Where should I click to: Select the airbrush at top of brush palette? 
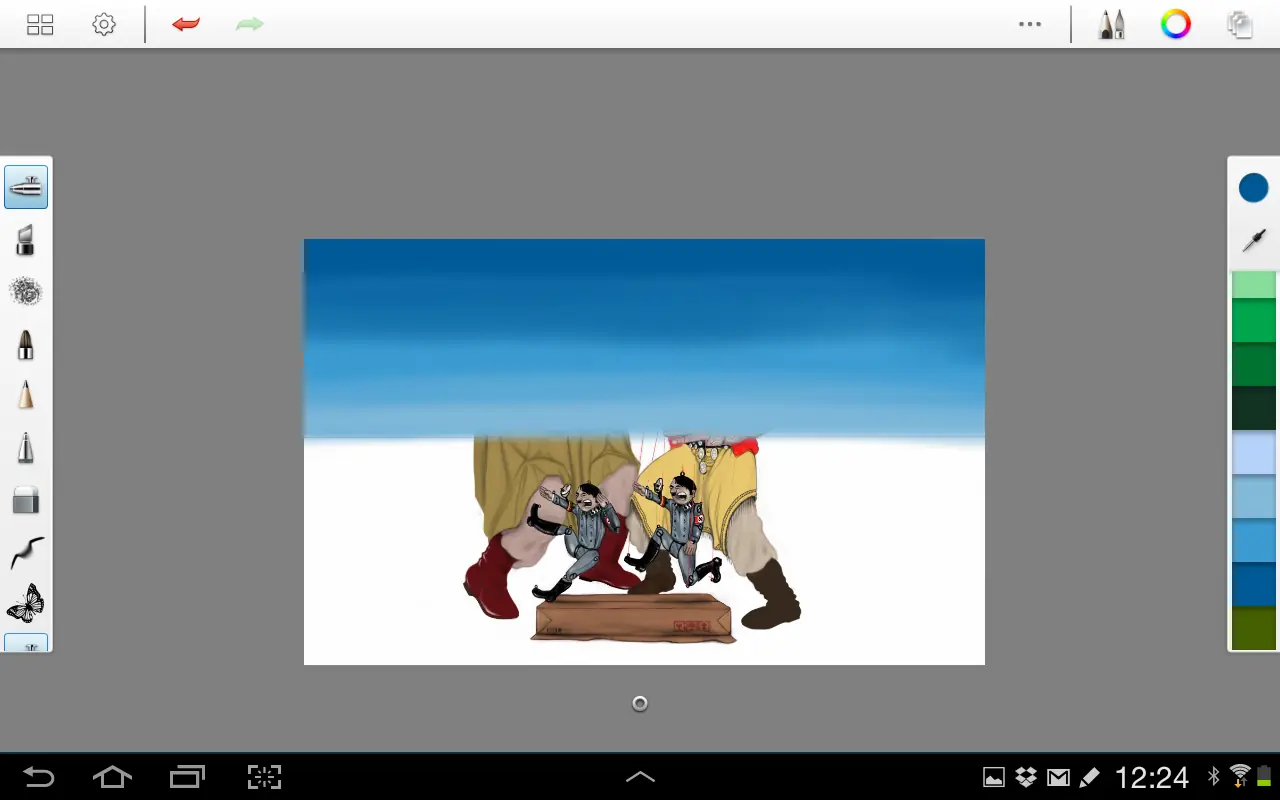26,187
